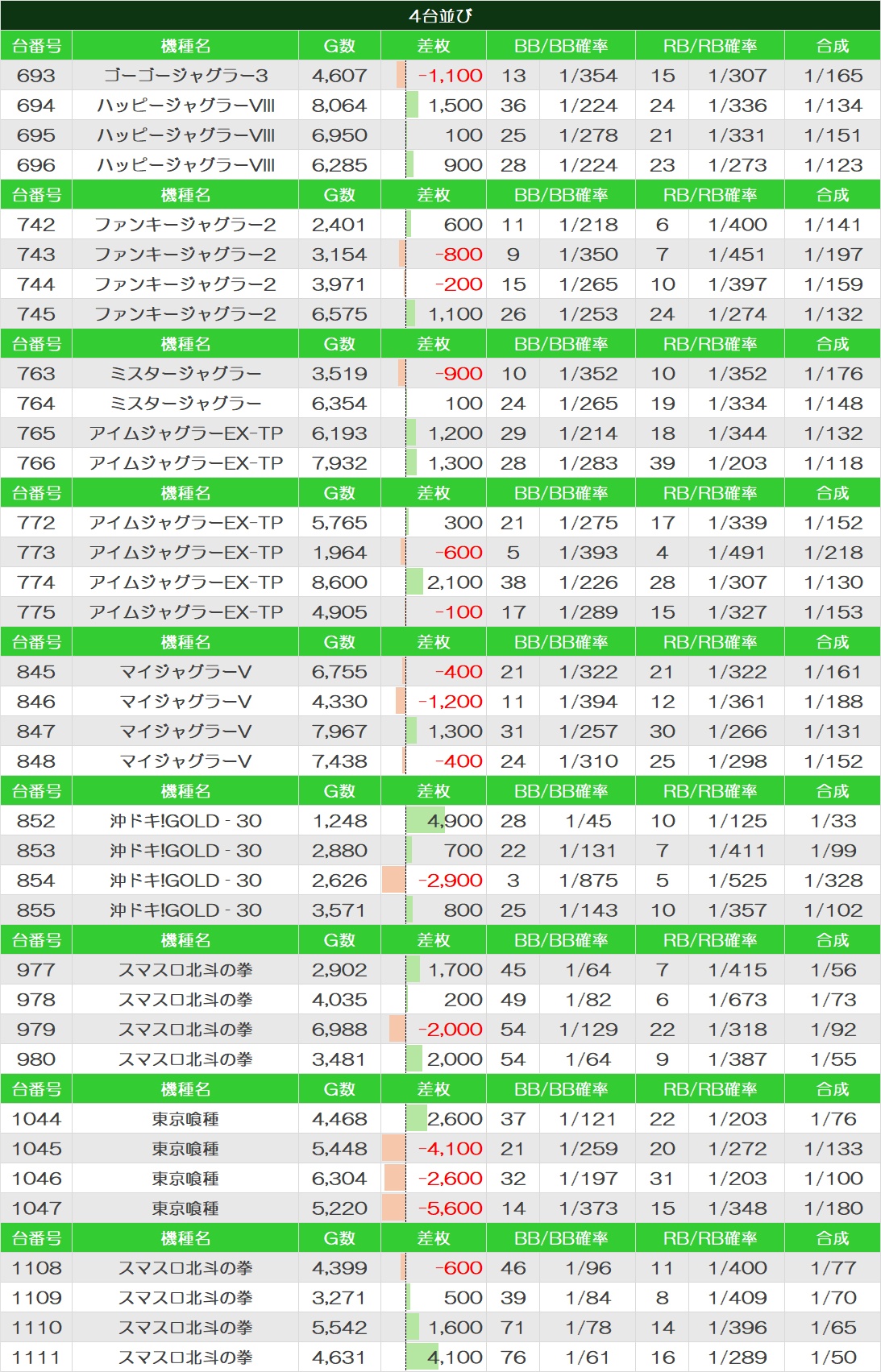
Task: Select machine number 695 cell
Action: point(36,135)
